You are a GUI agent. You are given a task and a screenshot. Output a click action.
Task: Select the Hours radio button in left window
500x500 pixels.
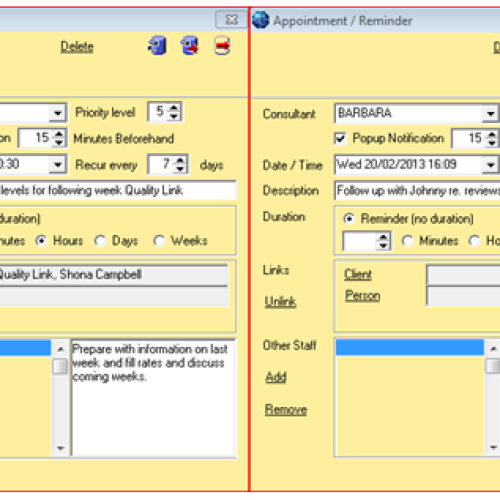(41, 241)
